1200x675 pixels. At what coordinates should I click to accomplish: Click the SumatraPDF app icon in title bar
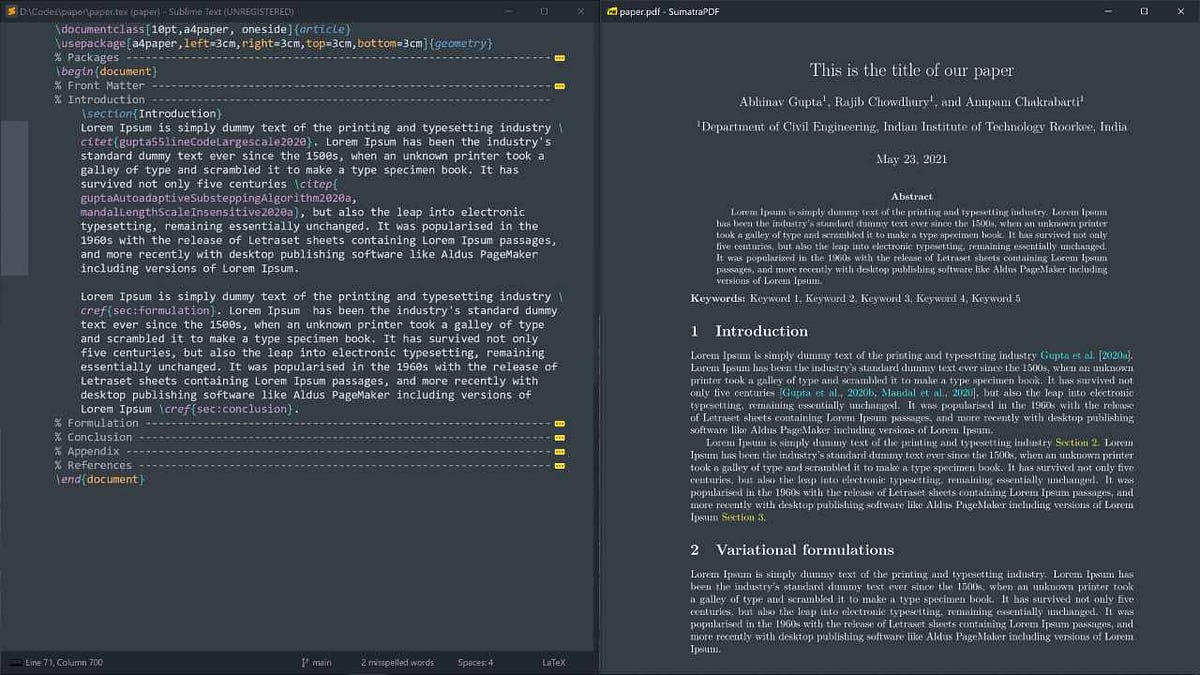(x=612, y=11)
